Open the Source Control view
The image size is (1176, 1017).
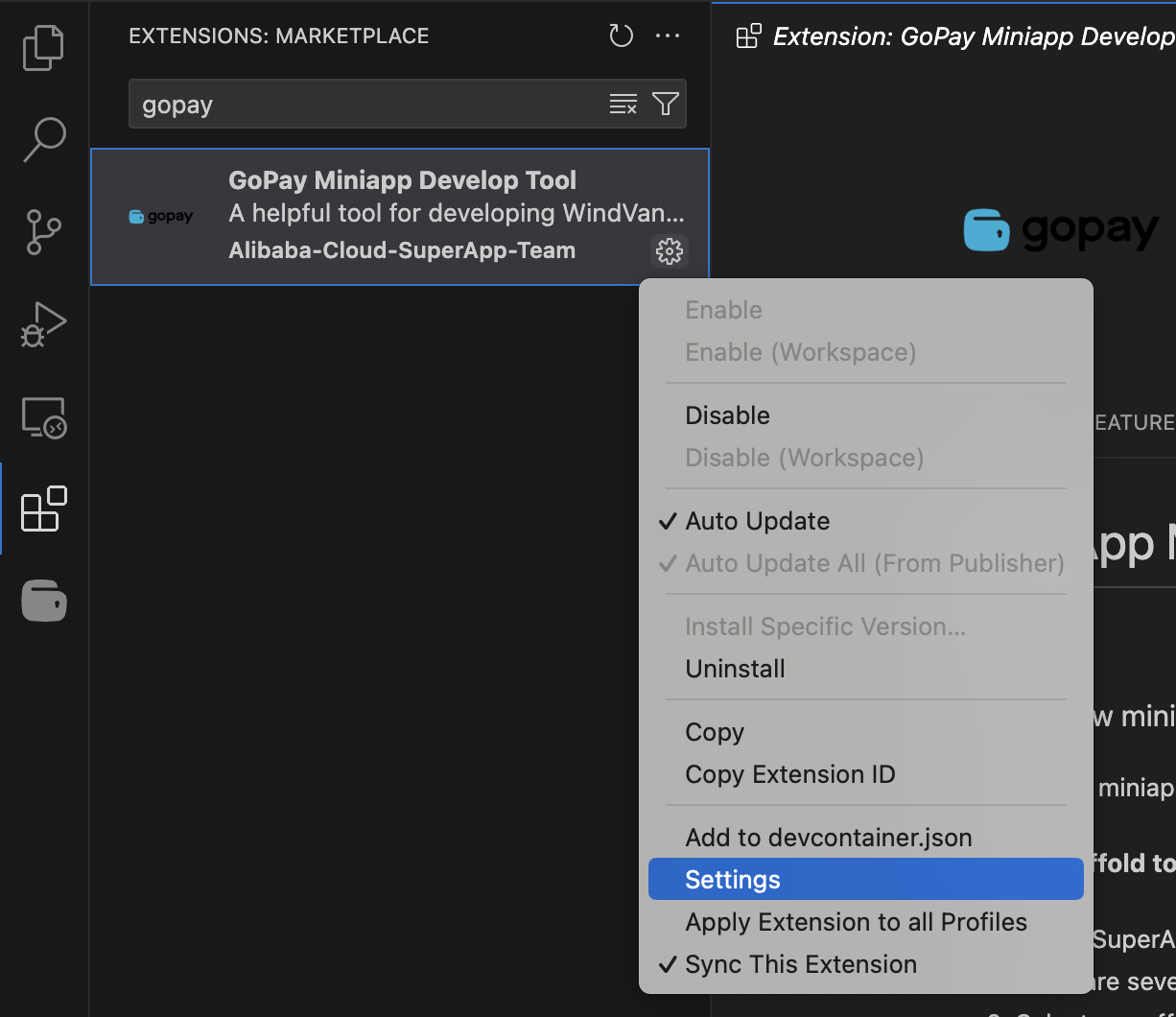[x=43, y=232]
